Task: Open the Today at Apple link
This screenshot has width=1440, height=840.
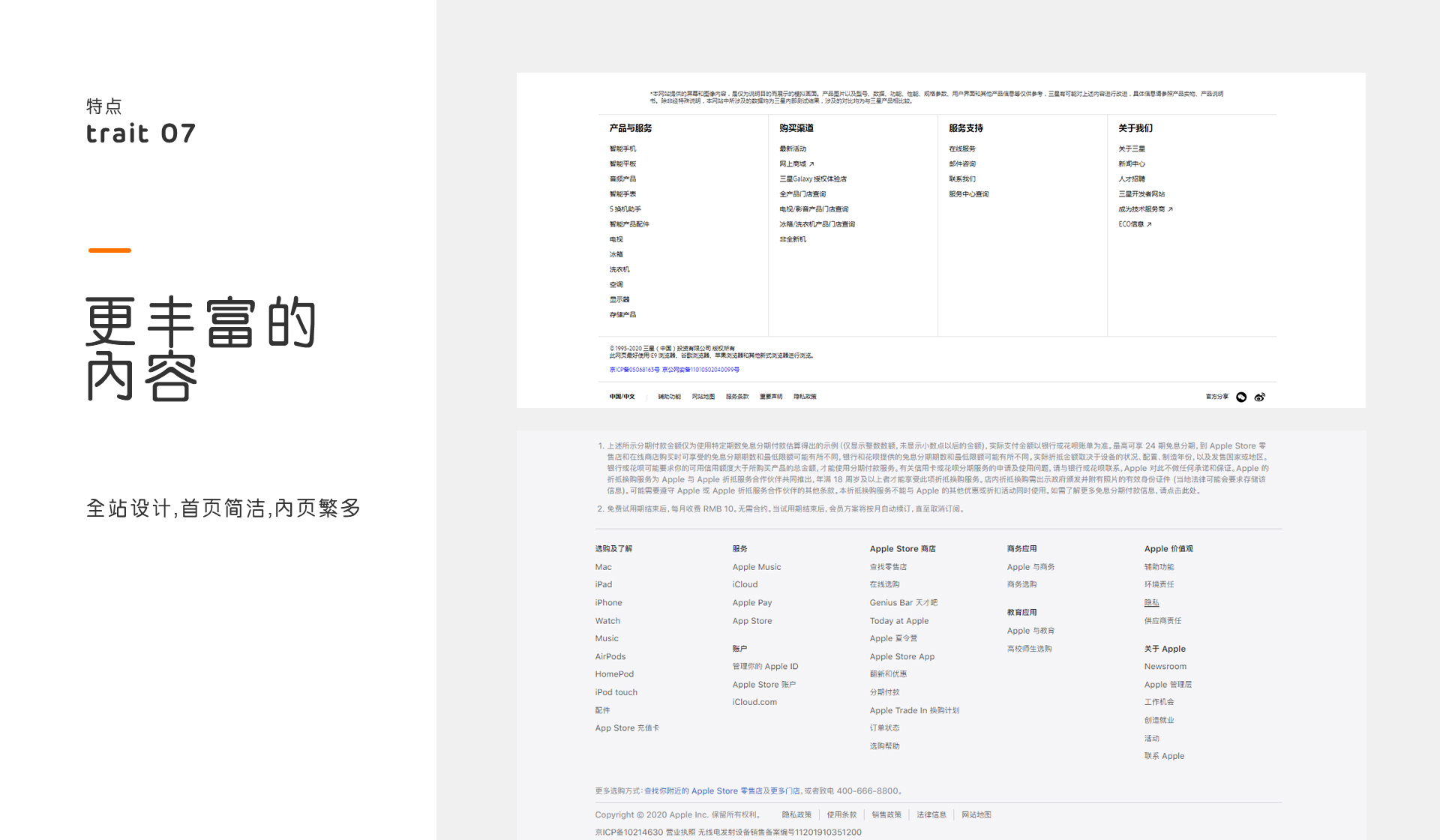Action: click(899, 621)
